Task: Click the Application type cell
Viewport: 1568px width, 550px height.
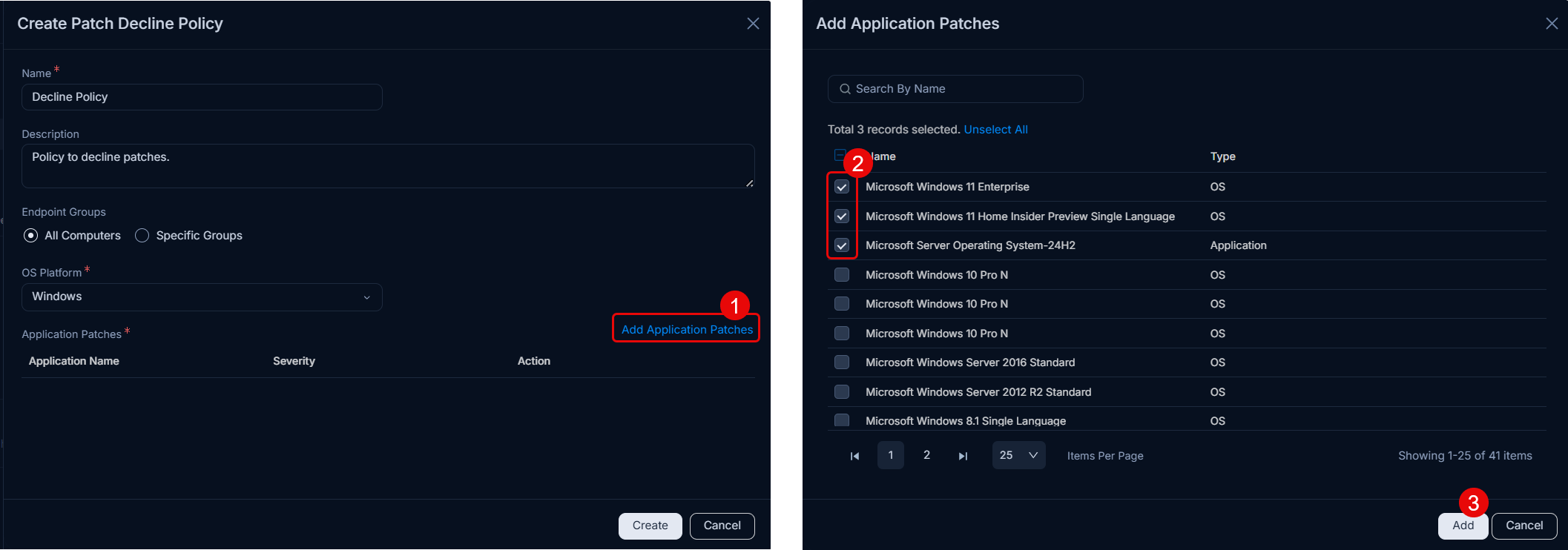Action: click(x=1238, y=245)
